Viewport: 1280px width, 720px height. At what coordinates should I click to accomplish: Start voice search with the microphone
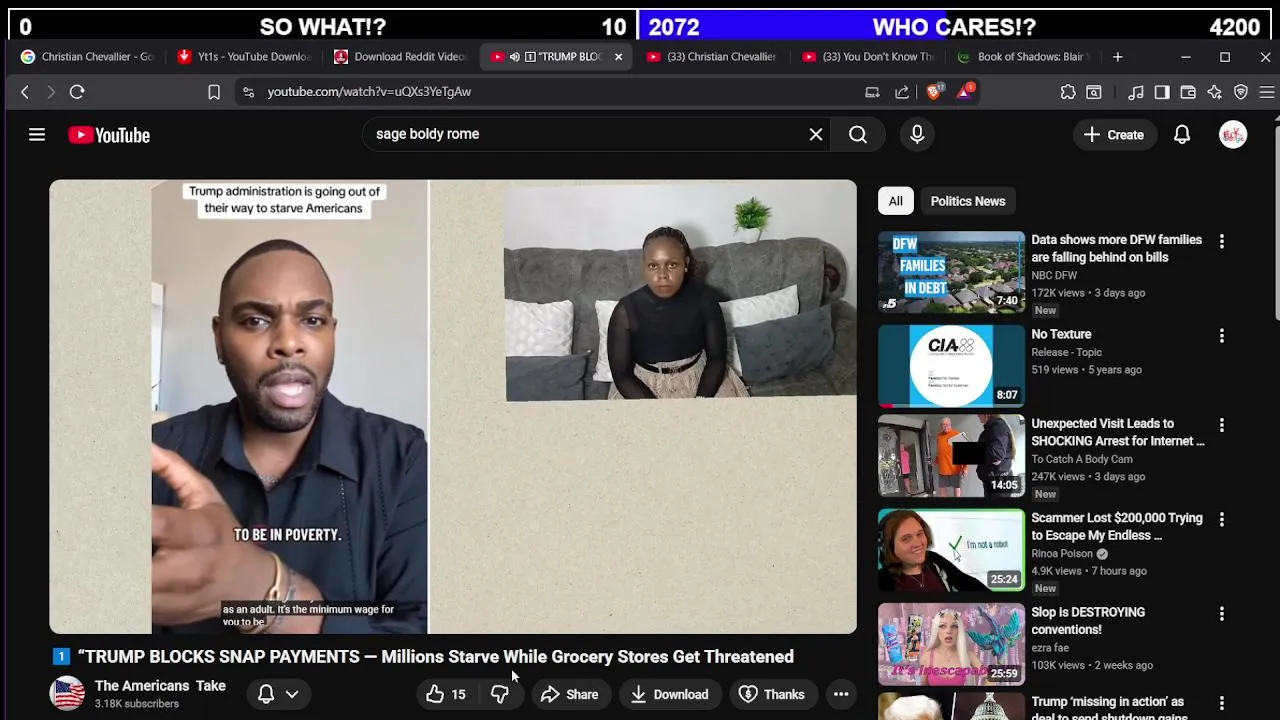(x=917, y=134)
